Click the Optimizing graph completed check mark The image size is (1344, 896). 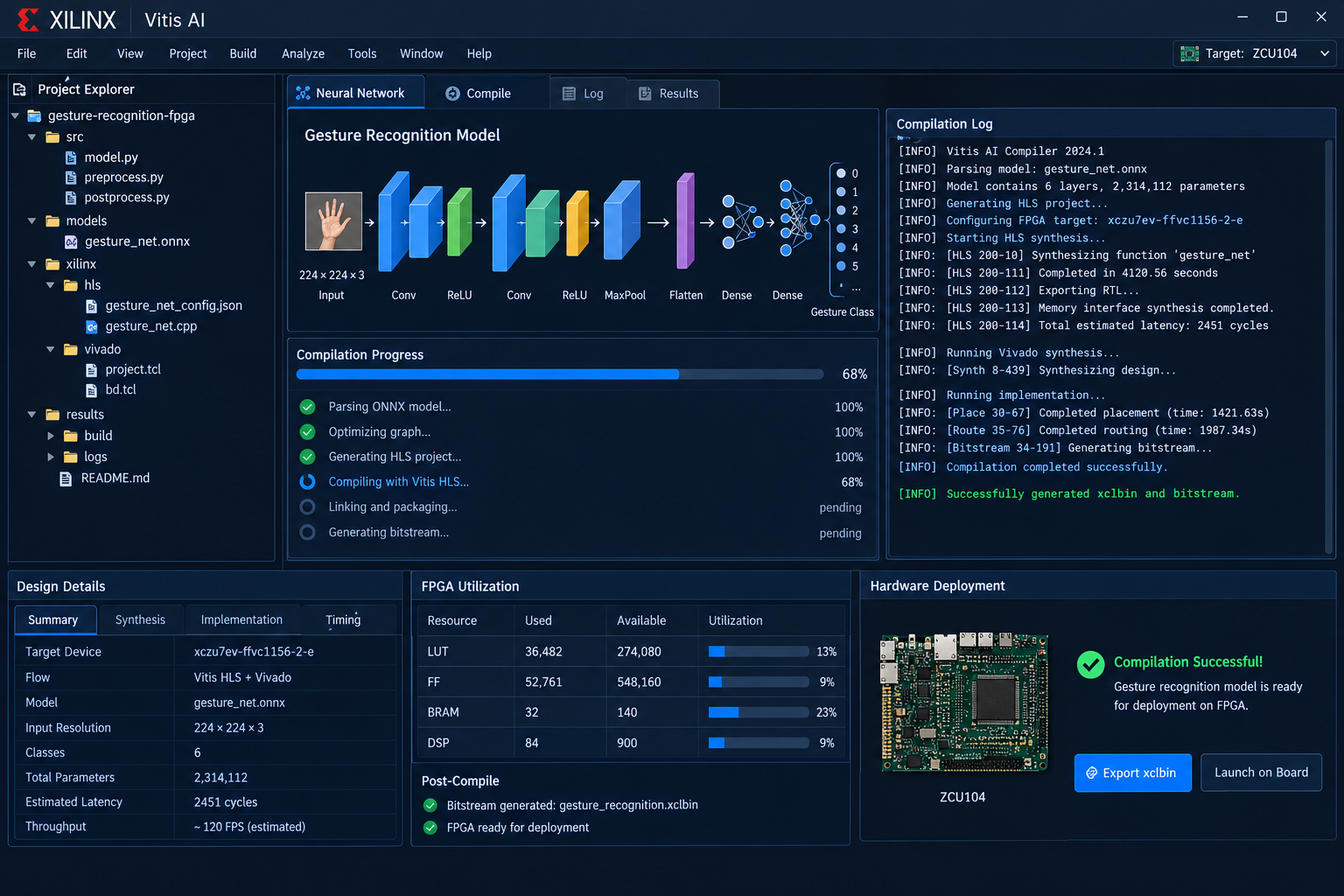tap(307, 432)
